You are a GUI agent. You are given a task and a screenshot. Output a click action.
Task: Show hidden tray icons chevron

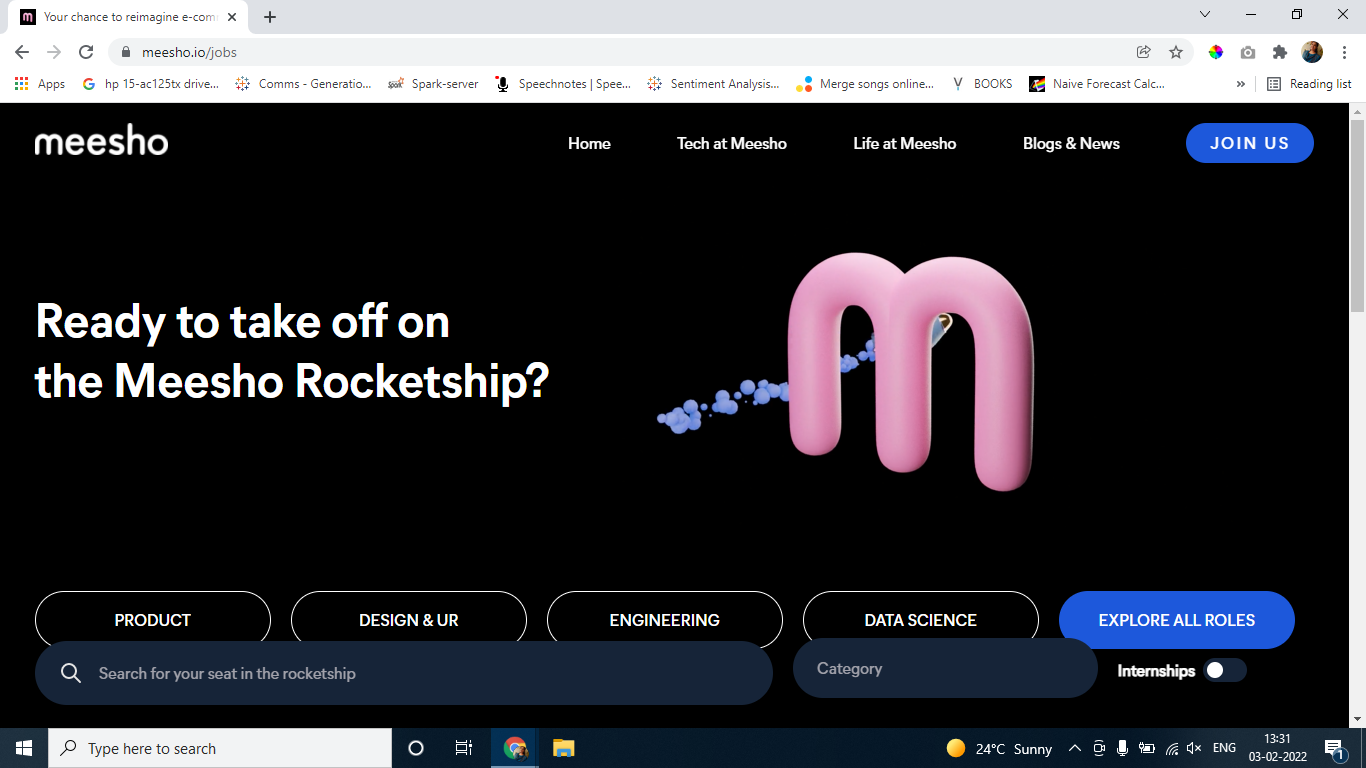point(1075,748)
